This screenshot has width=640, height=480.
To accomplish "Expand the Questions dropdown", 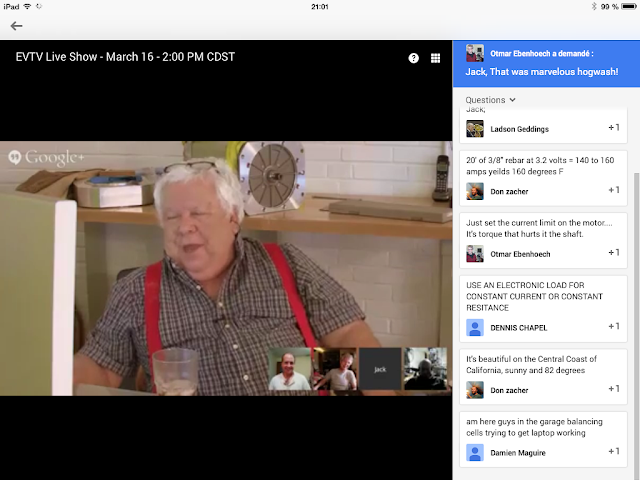I will click(x=490, y=100).
